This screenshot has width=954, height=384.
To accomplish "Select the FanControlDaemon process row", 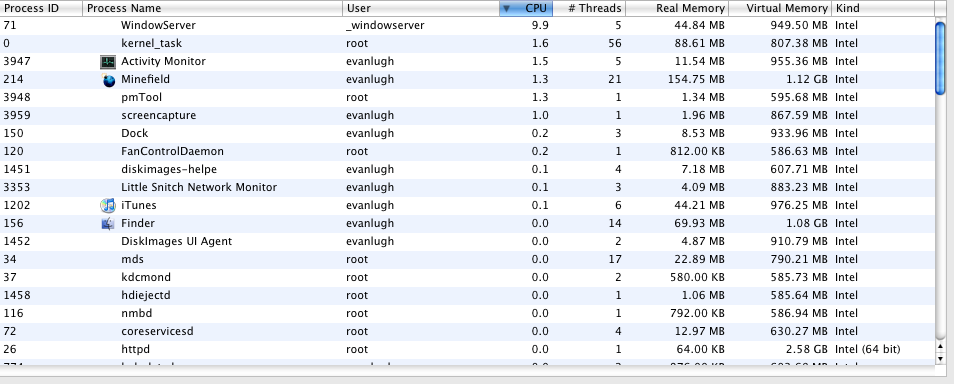I will [467, 152].
